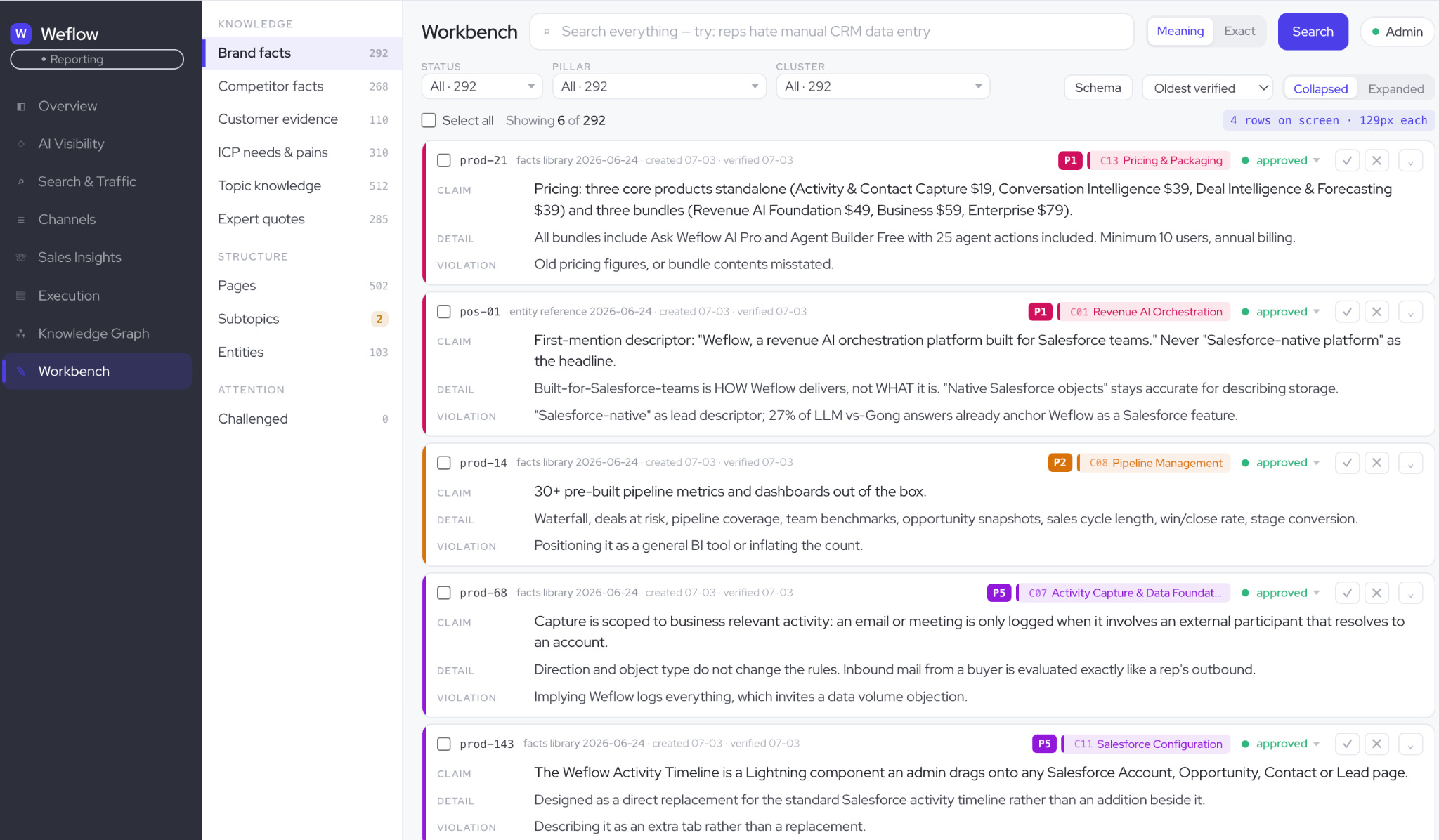This screenshot has height=840, width=1439.
Task: Click the P1 pillar badge on prod-21
Action: pos(1070,161)
